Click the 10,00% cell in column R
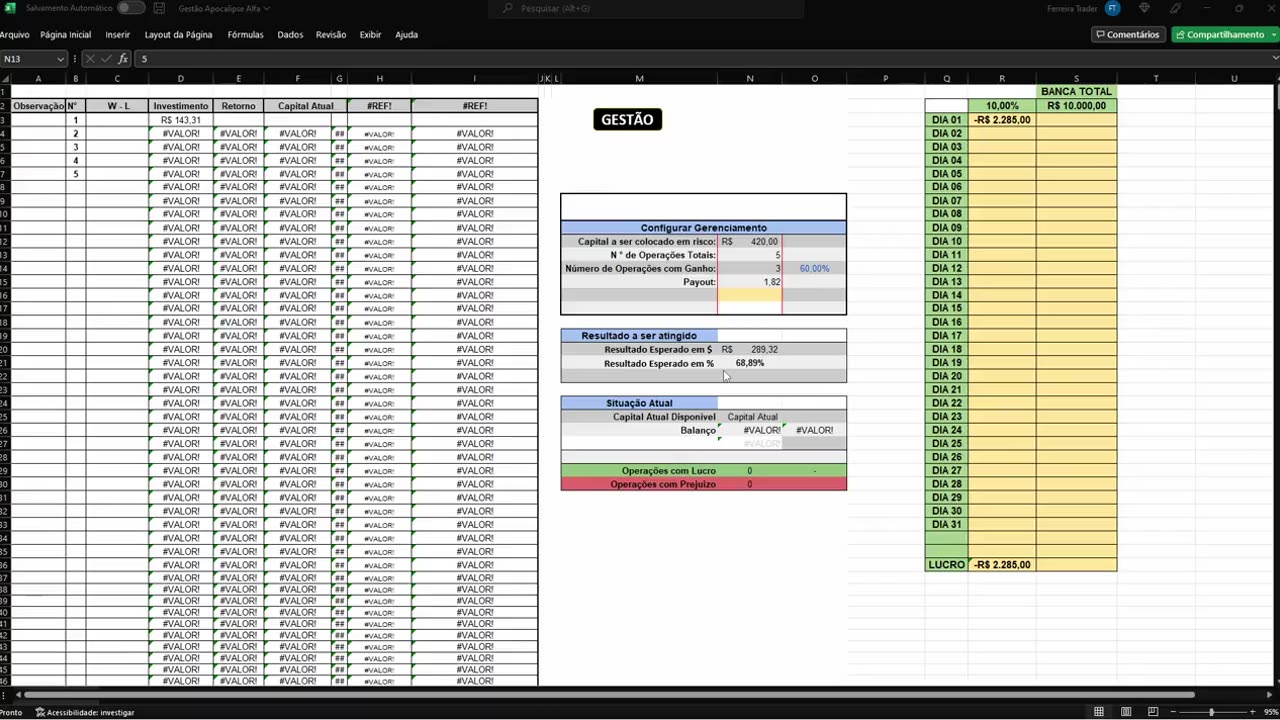Image resolution: width=1280 pixels, height=720 pixels. tap(1002, 106)
